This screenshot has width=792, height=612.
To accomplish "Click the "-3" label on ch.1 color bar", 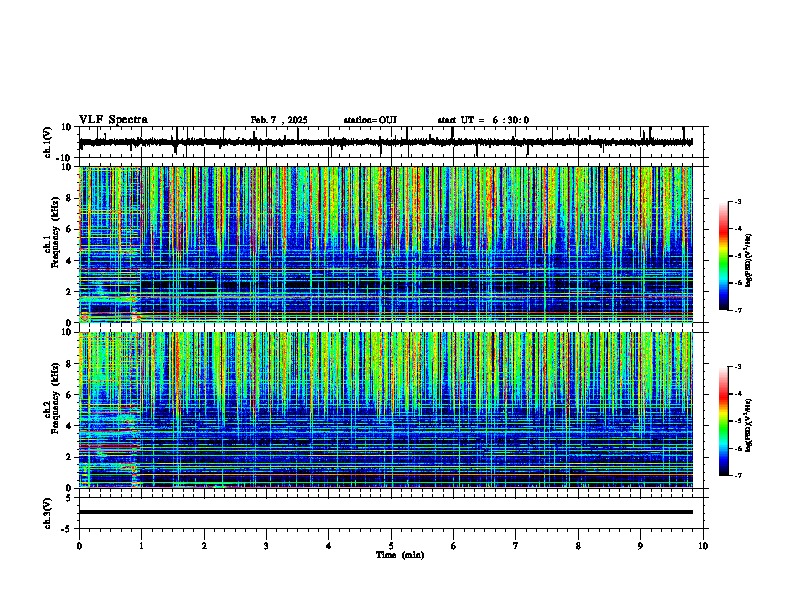I will [737, 202].
